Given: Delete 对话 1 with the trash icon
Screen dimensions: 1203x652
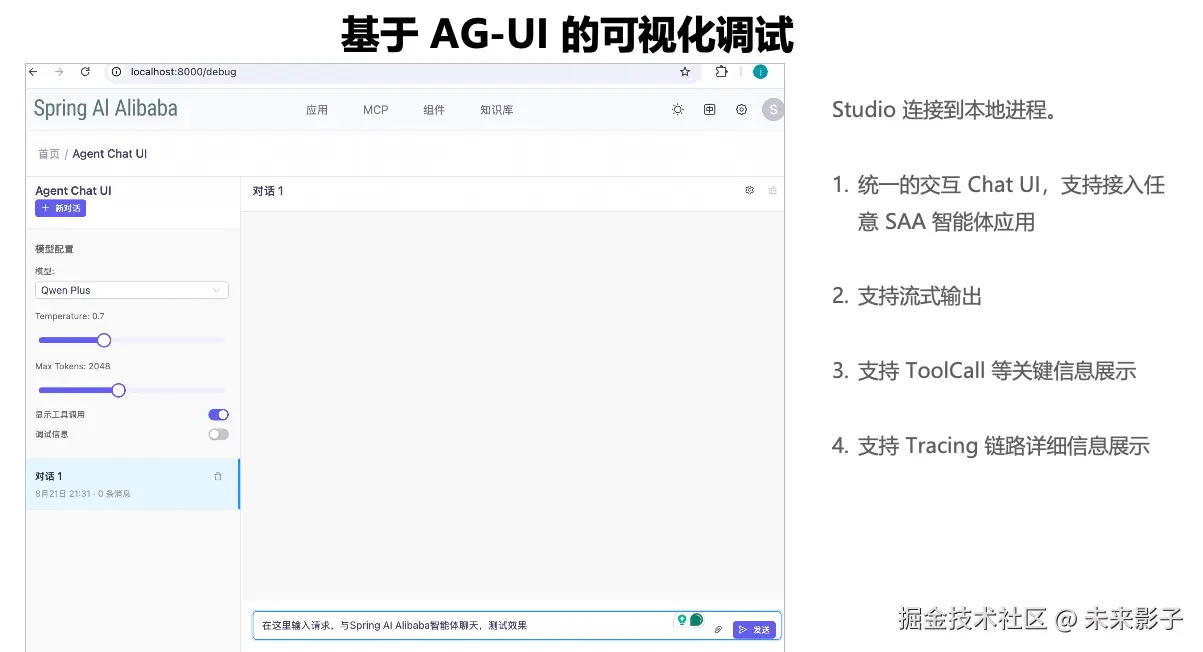Looking at the screenshot, I should 218,476.
